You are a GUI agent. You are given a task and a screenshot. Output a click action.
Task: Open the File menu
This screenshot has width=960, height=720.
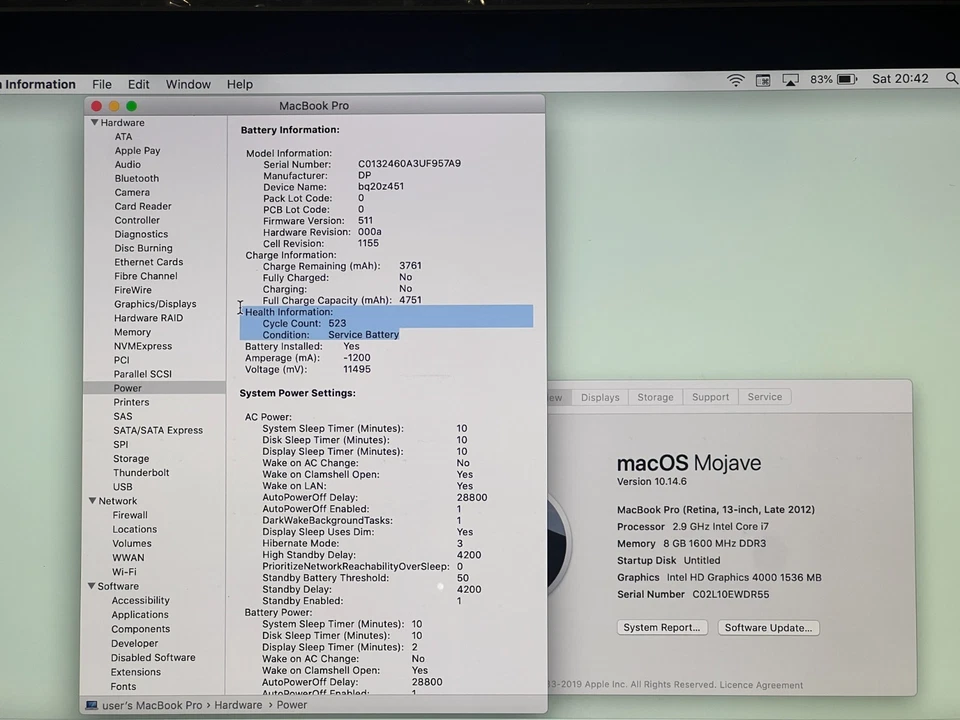pos(102,84)
